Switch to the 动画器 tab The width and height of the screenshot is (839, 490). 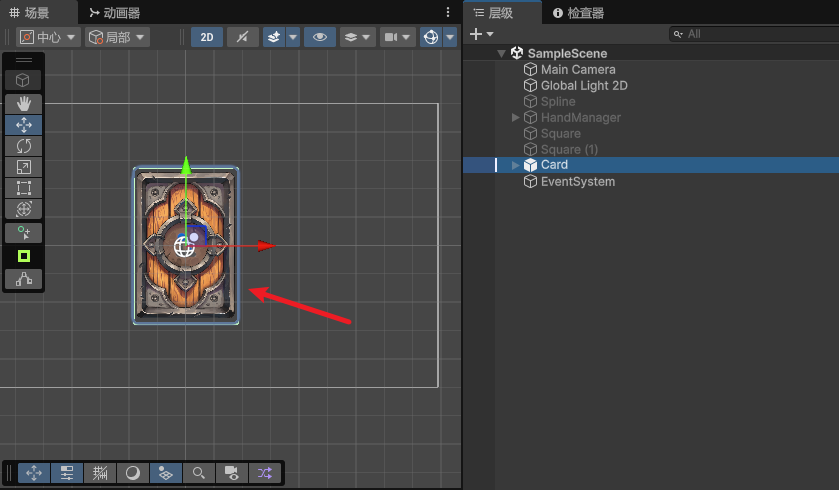pyautogui.click(x=115, y=12)
